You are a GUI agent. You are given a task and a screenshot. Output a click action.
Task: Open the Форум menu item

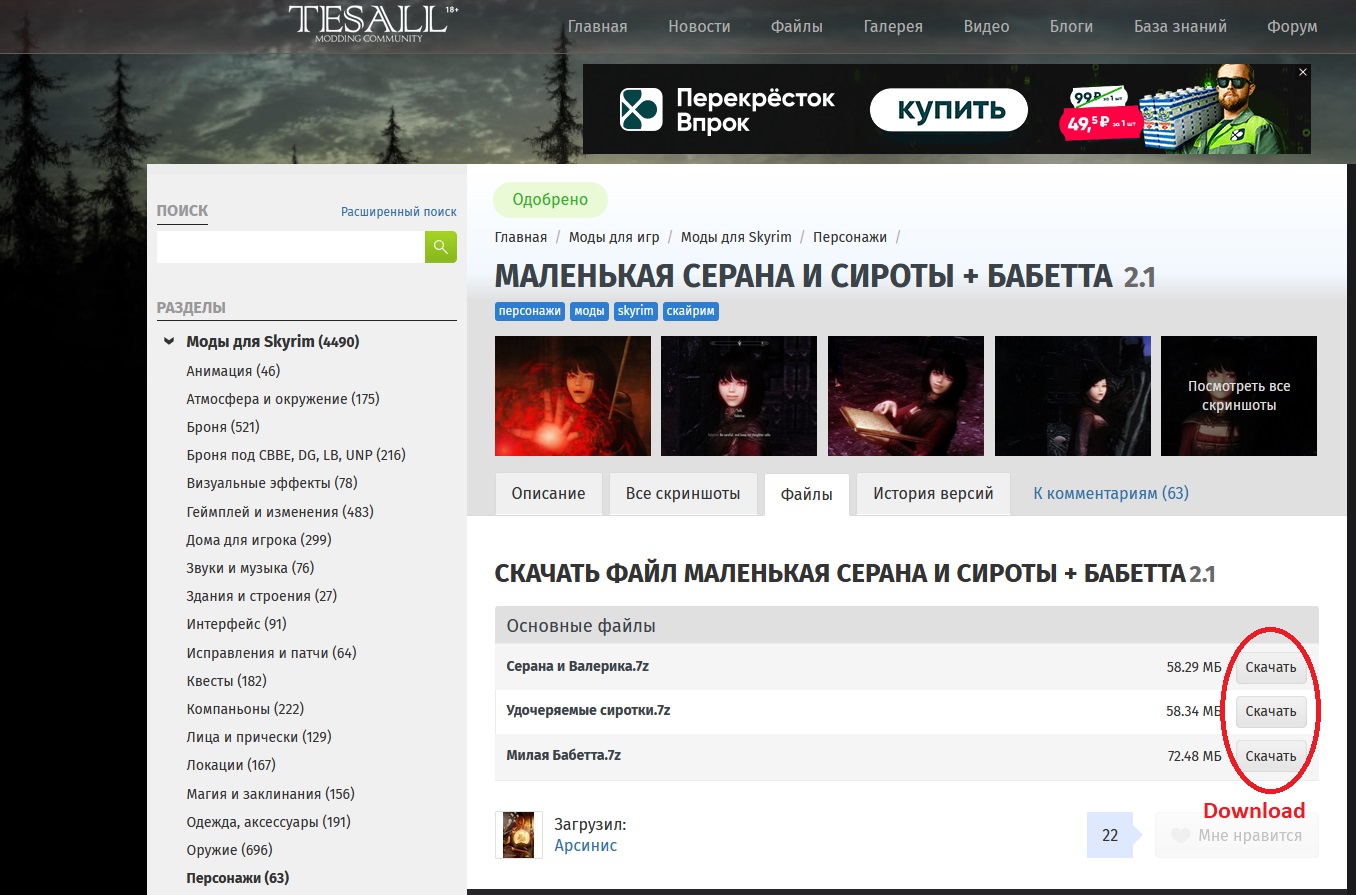[1292, 27]
